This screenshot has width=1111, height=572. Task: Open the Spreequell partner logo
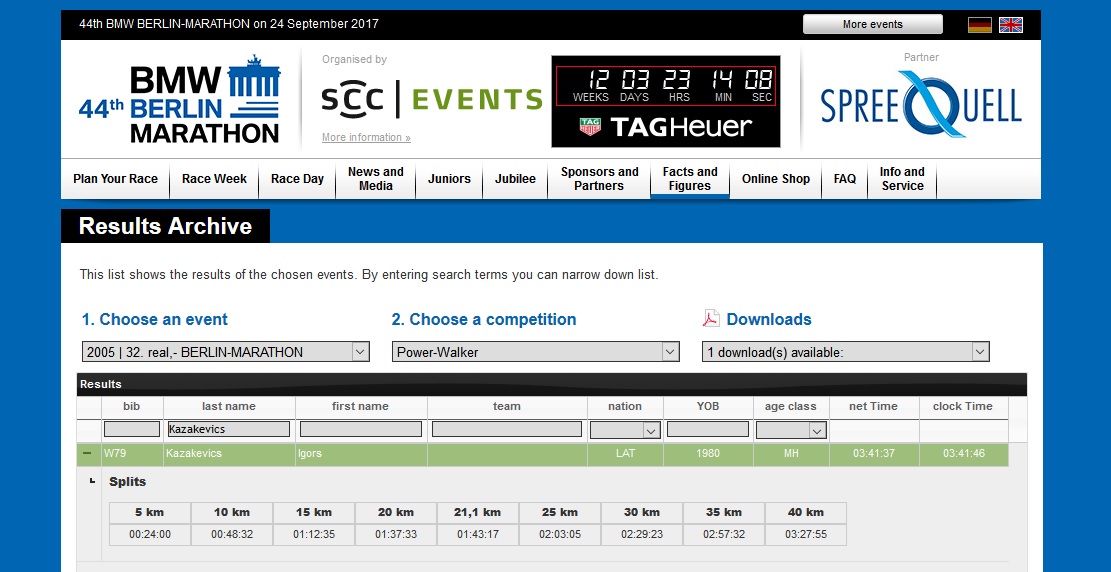pos(921,104)
